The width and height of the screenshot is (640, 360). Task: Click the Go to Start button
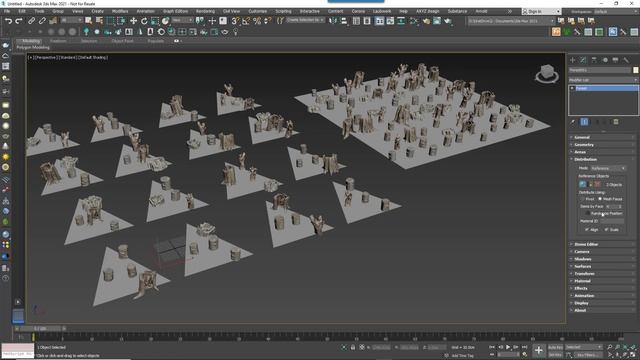[492, 347]
